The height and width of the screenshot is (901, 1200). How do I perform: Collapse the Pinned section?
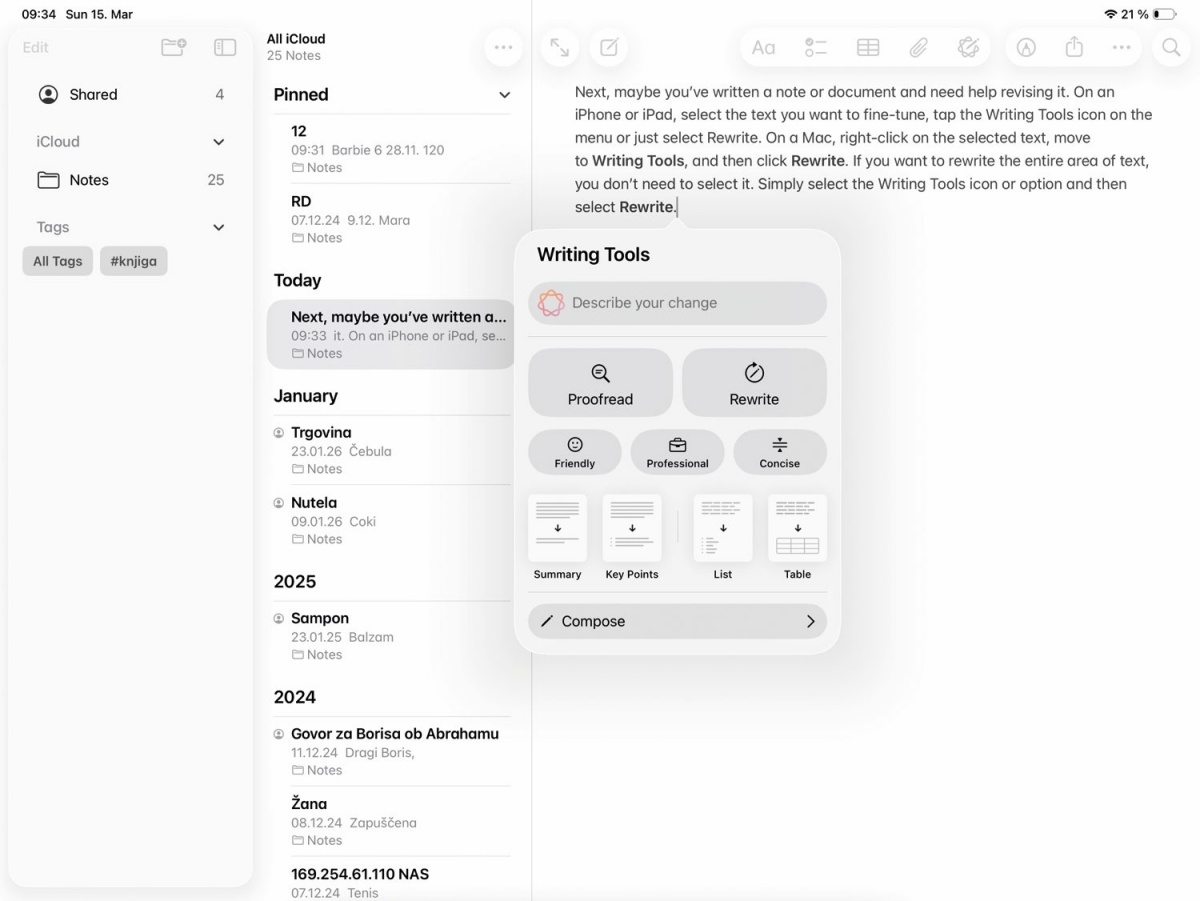pos(504,95)
